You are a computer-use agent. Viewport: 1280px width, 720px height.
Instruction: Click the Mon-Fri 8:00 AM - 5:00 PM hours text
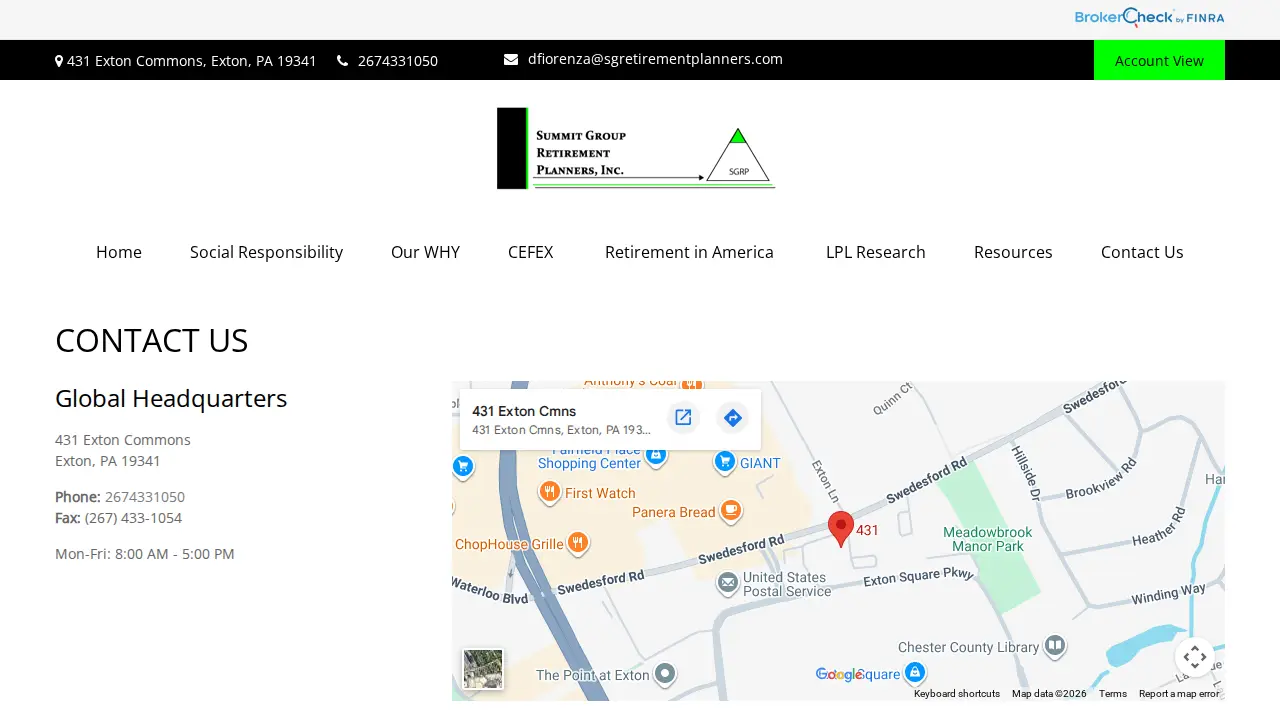[x=145, y=554]
